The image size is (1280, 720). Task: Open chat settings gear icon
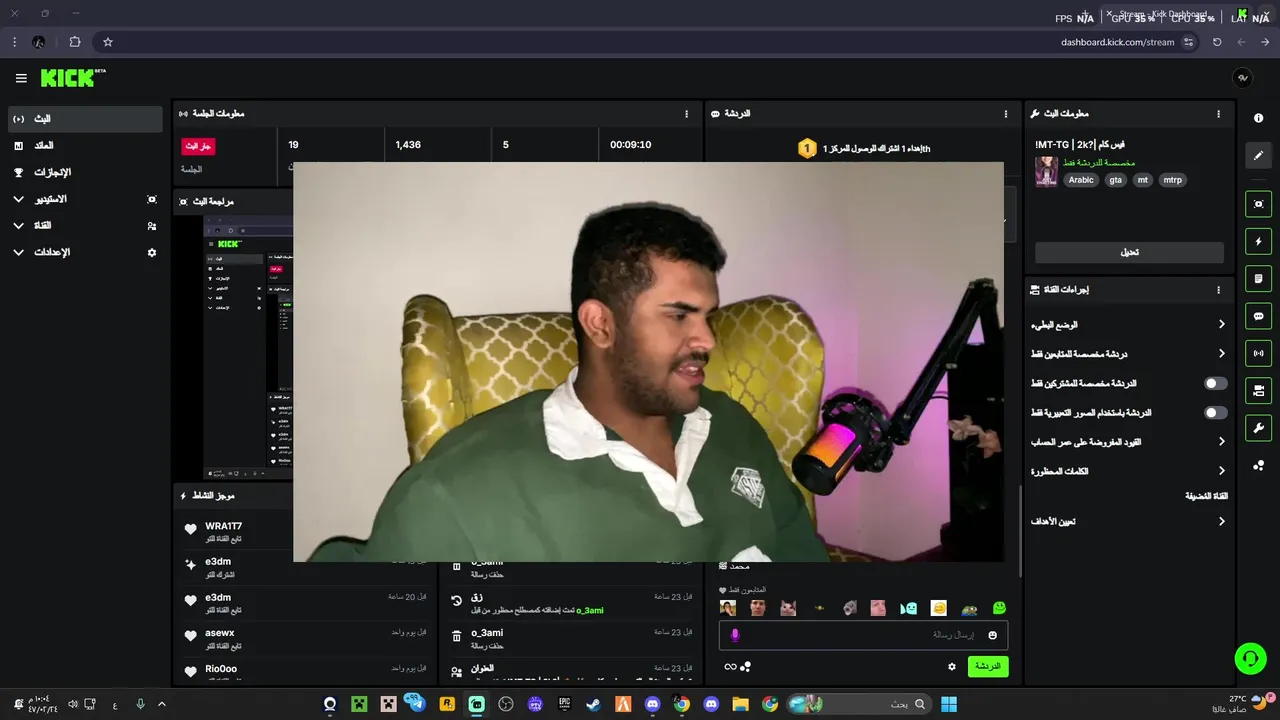click(x=952, y=666)
